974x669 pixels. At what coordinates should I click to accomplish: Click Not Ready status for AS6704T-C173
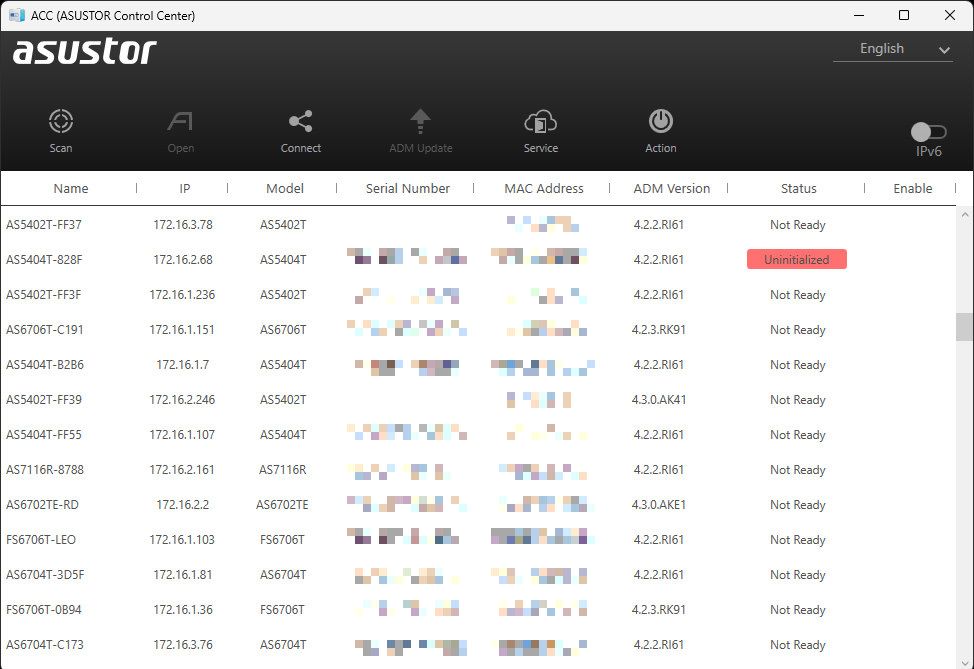click(x=798, y=645)
